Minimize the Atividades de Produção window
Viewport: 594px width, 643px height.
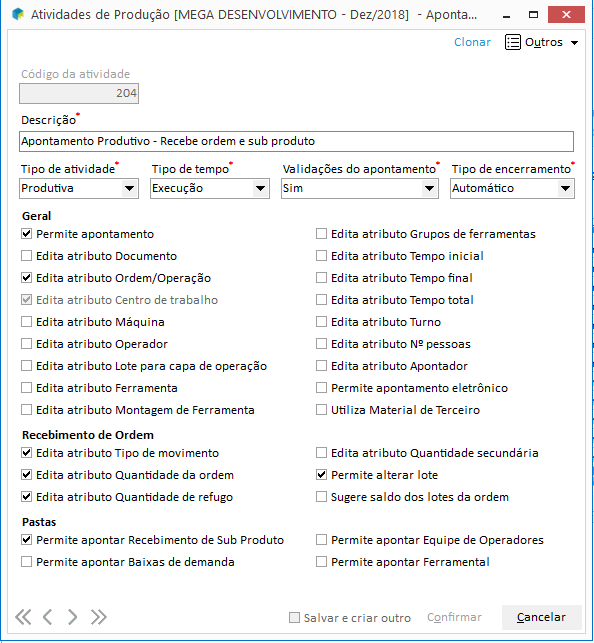[506, 16]
